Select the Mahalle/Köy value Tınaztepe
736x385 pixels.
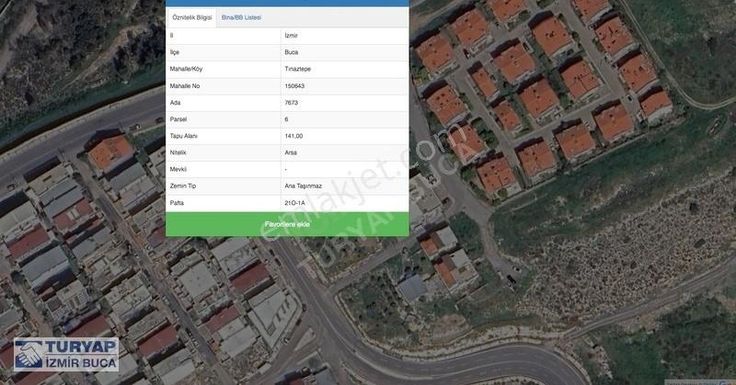click(298, 69)
